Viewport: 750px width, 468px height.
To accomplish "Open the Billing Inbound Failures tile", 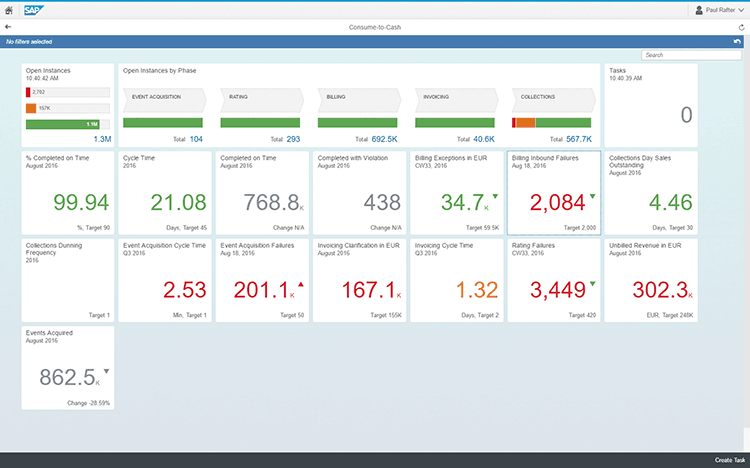I will click(553, 192).
